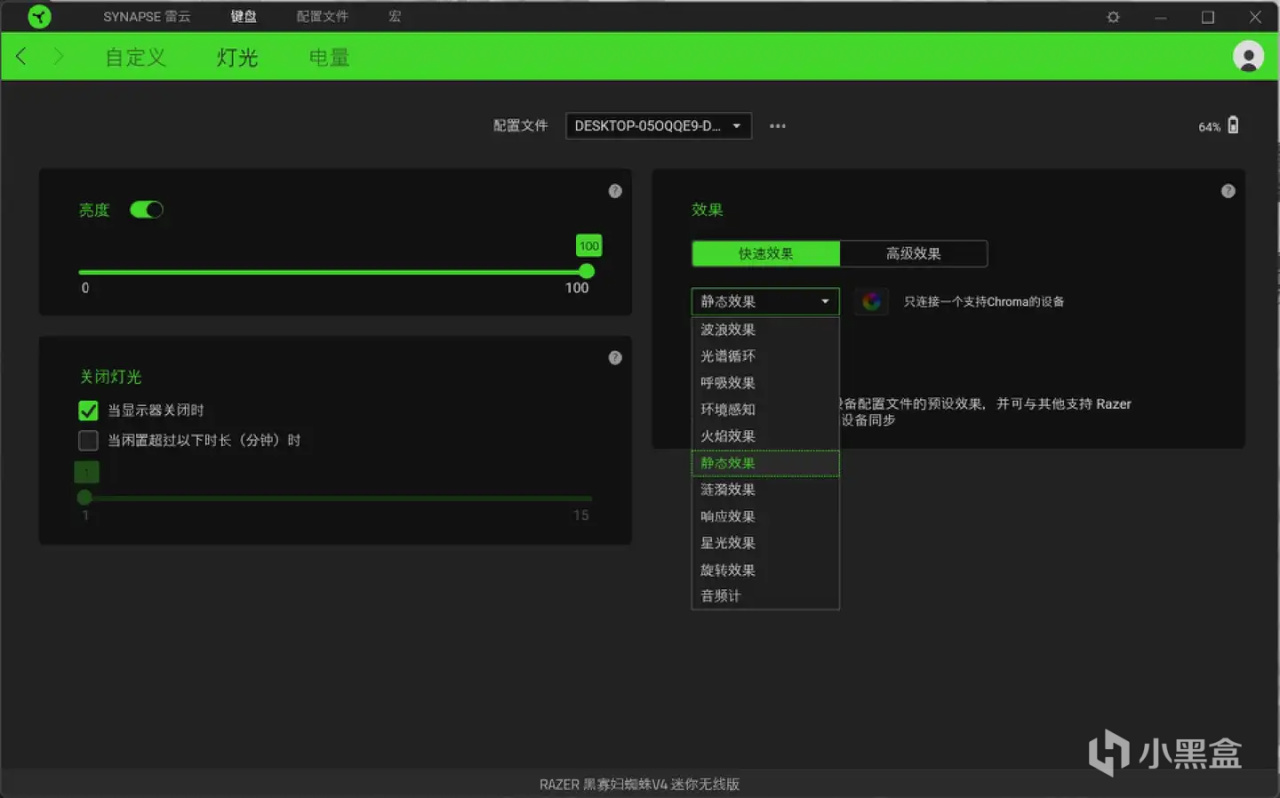Select 响应效果 from the effect list
Image resolution: width=1280 pixels, height=798 pixels.
tap(765, 516)
